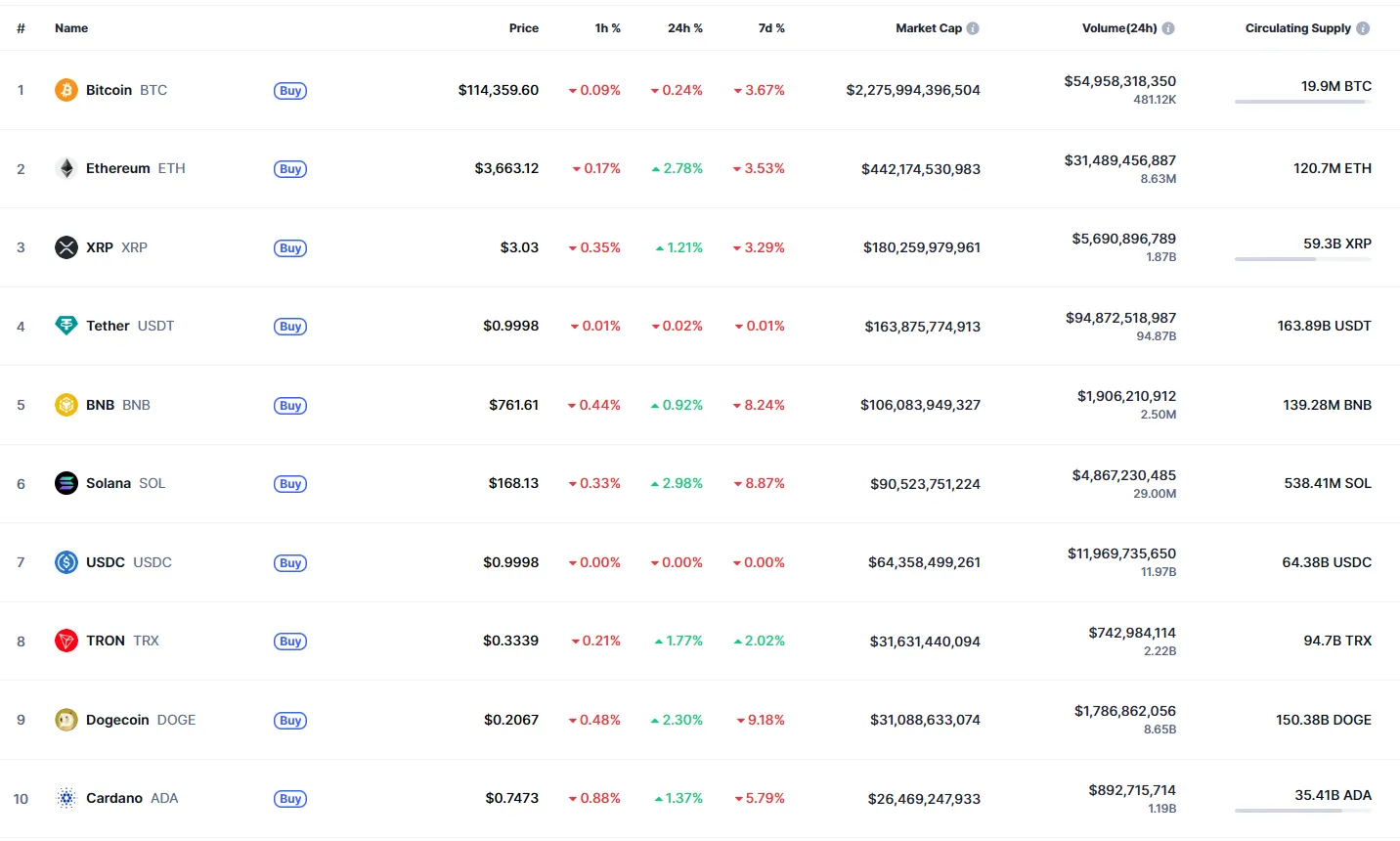1400x841 pixels.
Task: Click Buy button in USDC row
Action: click(x=290, y=563)
